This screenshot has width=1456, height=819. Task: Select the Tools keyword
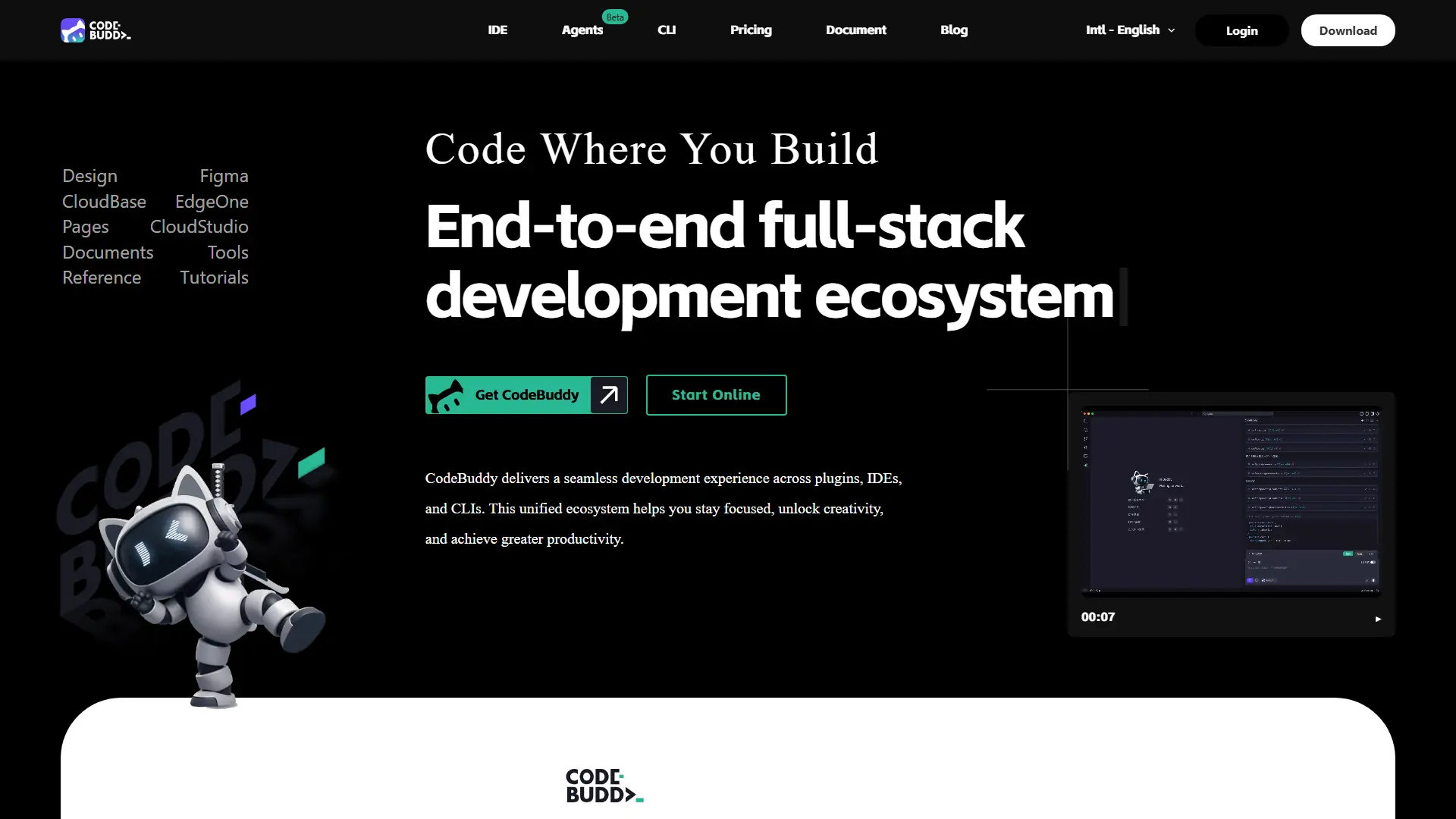point(227,253)
